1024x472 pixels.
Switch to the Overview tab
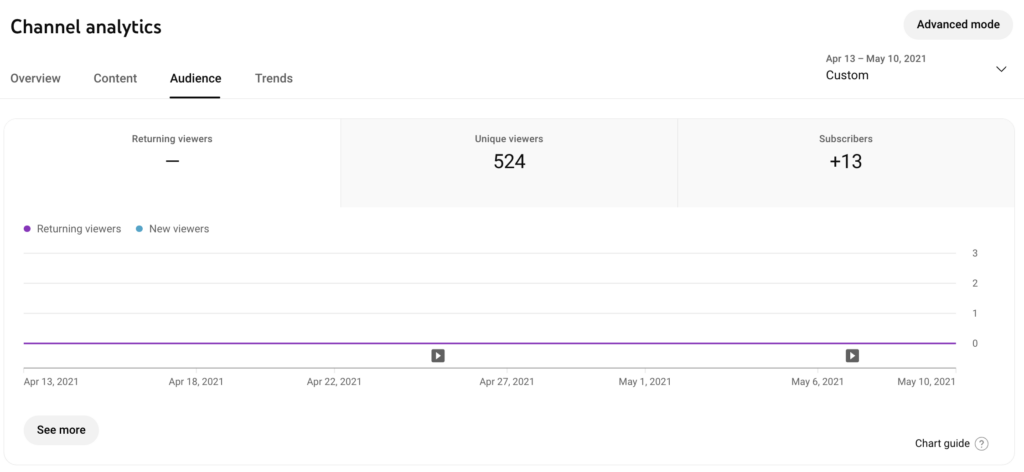click(x=36, y=78)
